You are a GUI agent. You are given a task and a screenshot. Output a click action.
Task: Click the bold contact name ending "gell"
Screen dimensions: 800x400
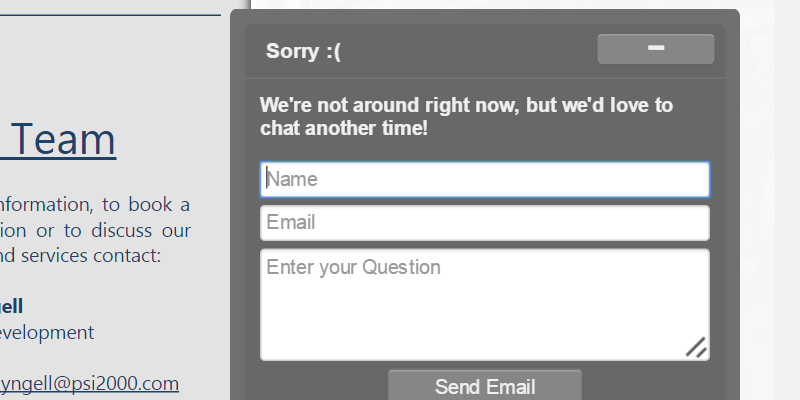(x=12, y=306)
